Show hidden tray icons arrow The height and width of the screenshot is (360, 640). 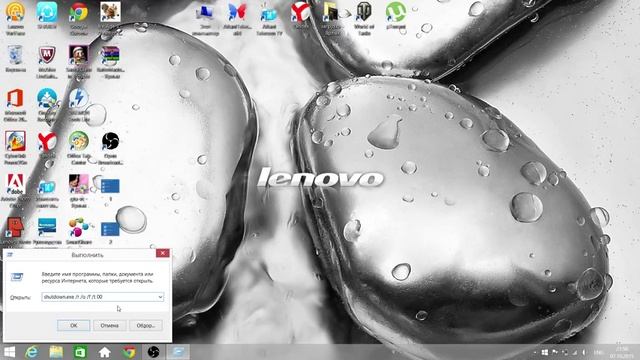click(x=535, y=352)
